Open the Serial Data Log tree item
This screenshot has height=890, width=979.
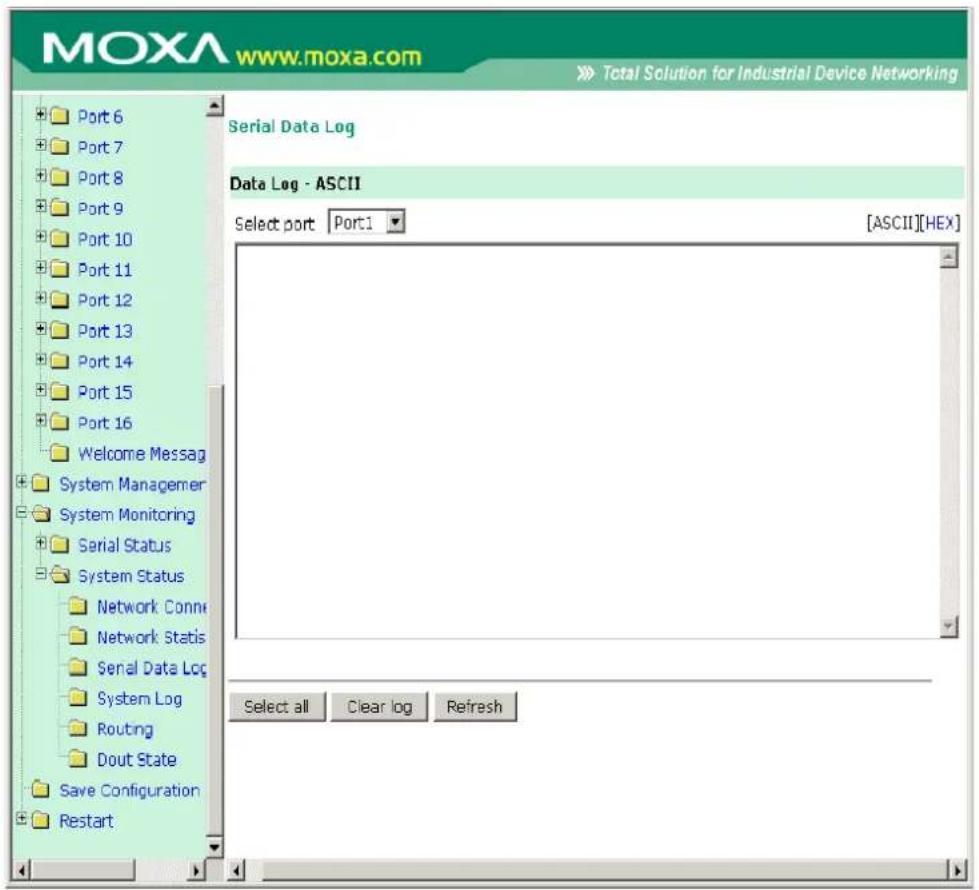click(x=151, y=668)
